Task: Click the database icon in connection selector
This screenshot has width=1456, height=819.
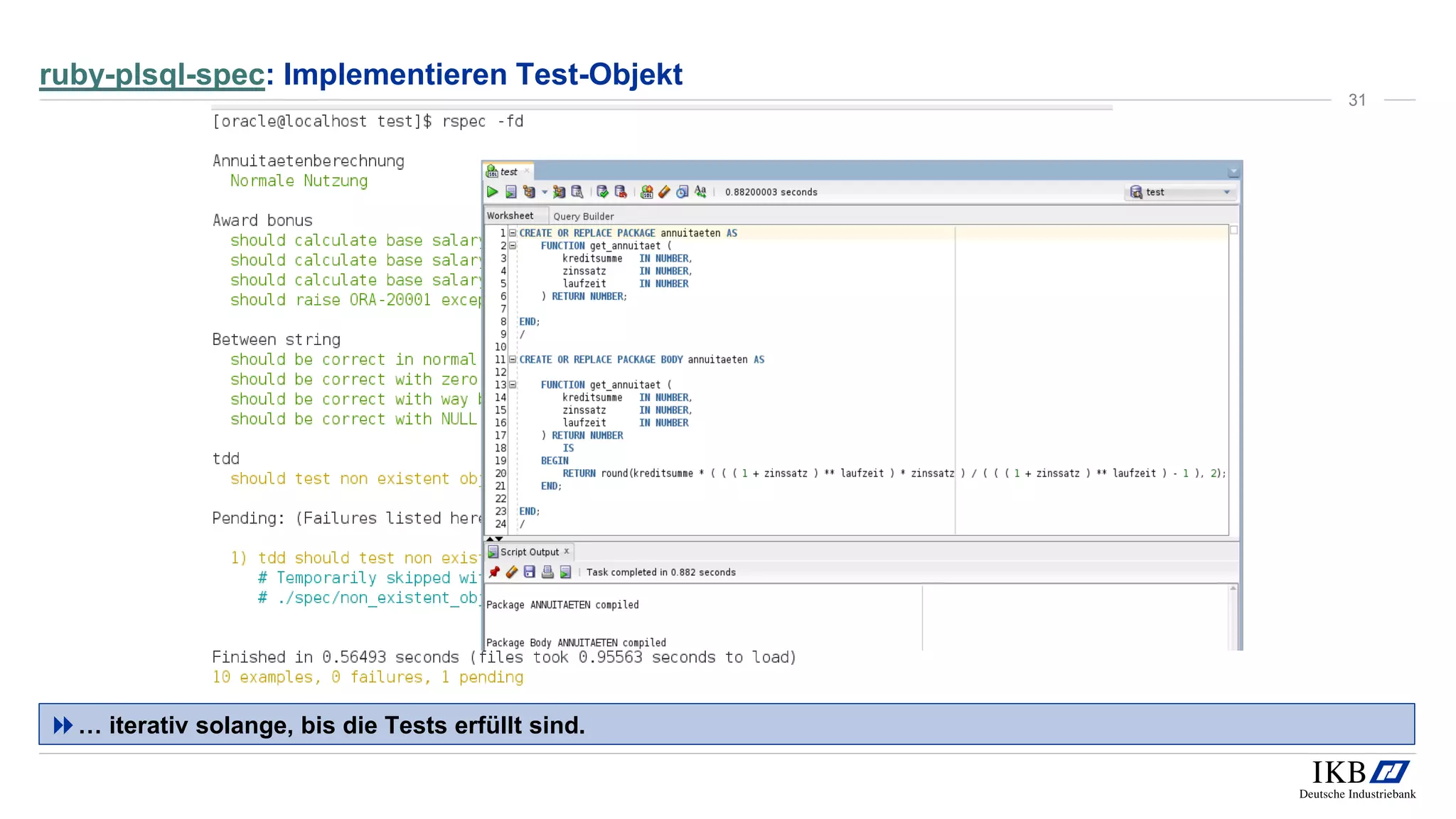Action: [x=1136, y=193]
